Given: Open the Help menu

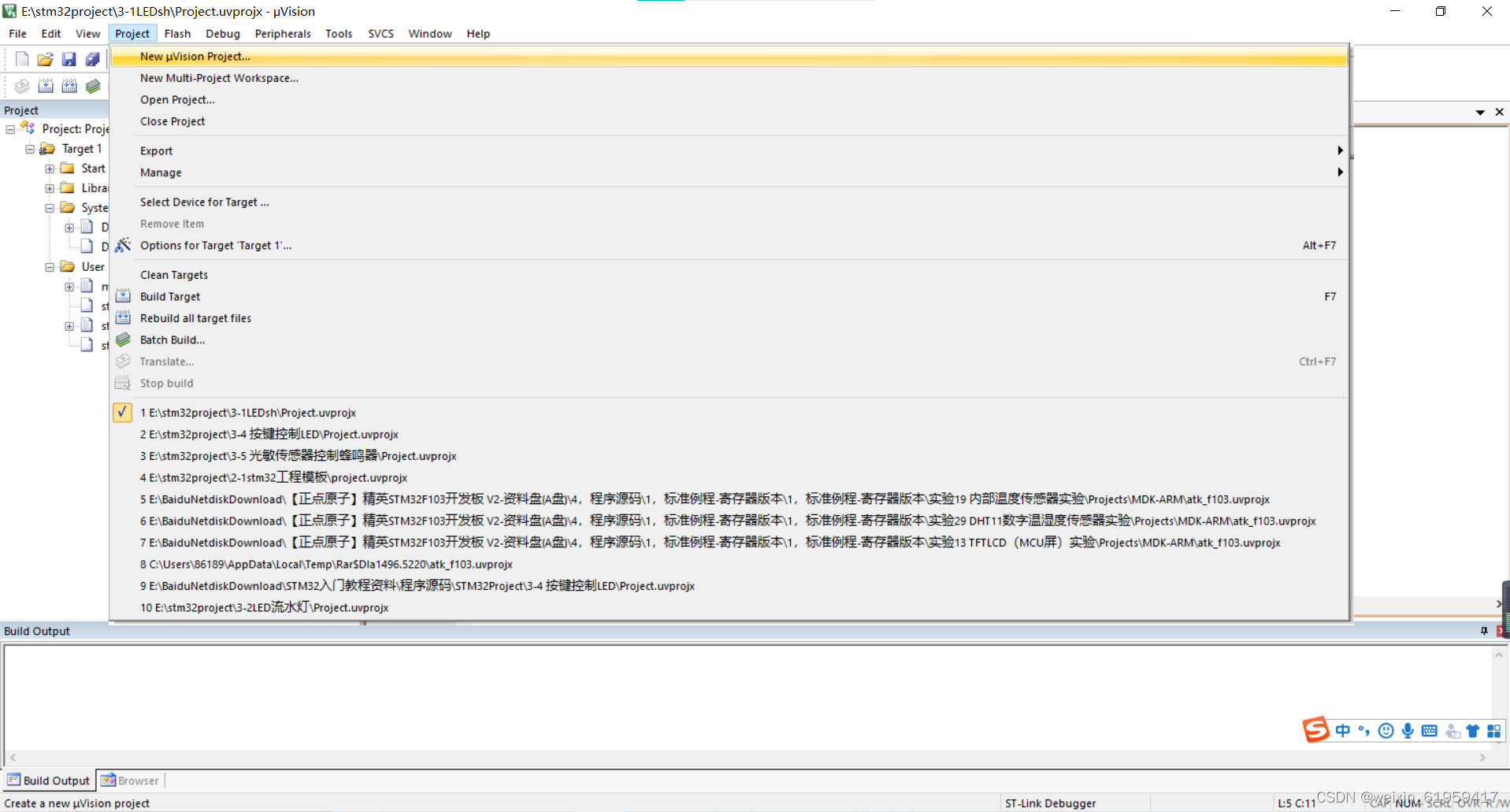Looking at the screenshot, I should click(x=478, y=33).
